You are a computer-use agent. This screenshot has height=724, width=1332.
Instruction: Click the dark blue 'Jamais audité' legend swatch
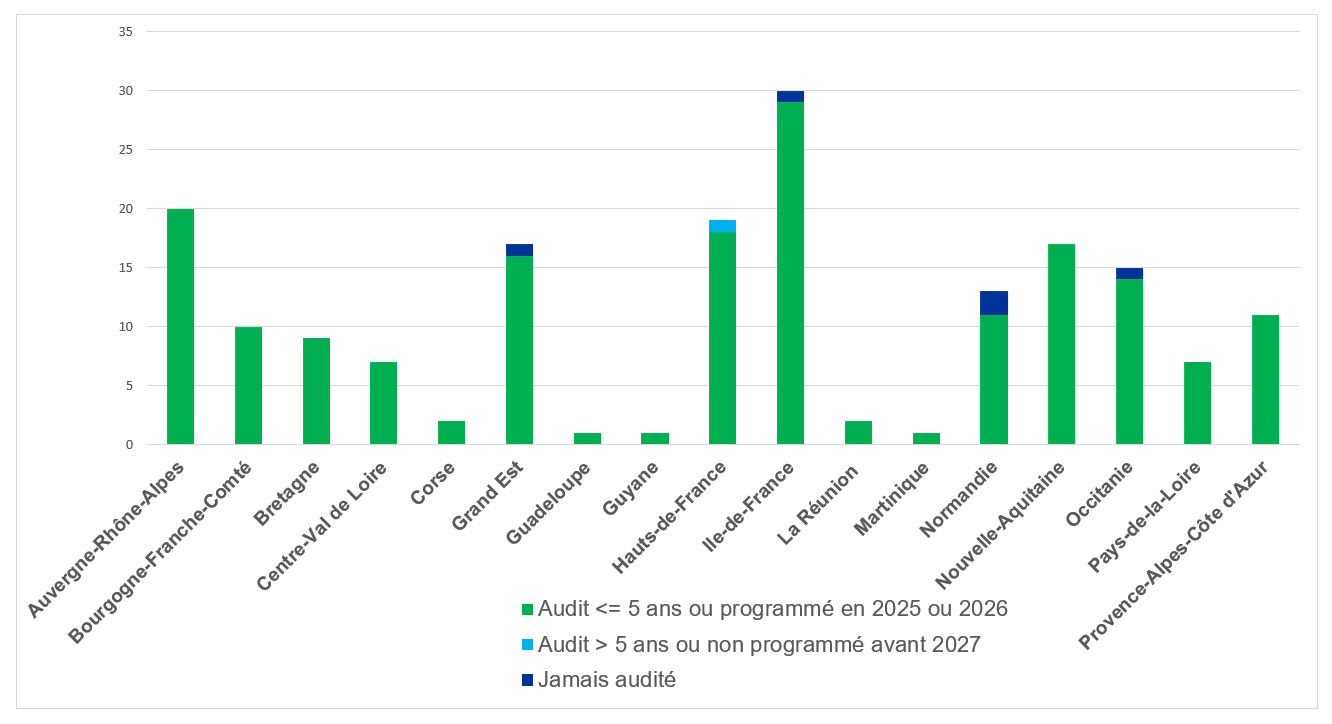pyautogui.click(x=528, y=681)
